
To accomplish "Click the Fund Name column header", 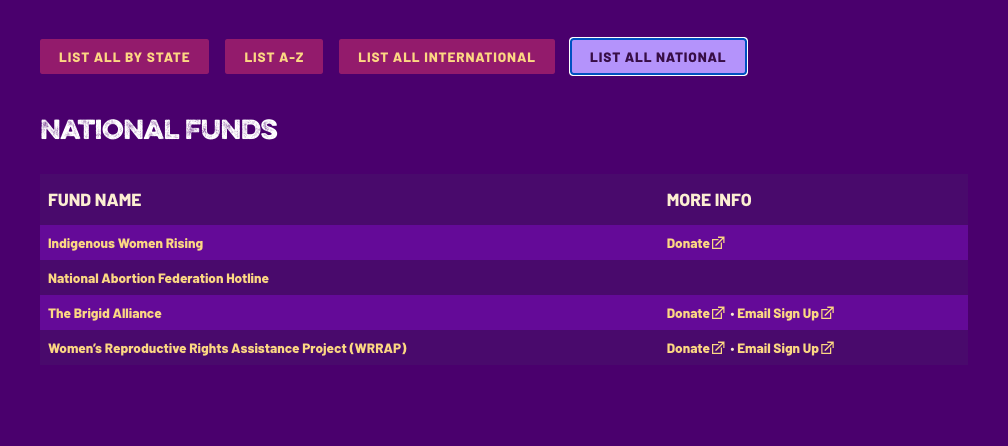I will (x=94, y=200).
